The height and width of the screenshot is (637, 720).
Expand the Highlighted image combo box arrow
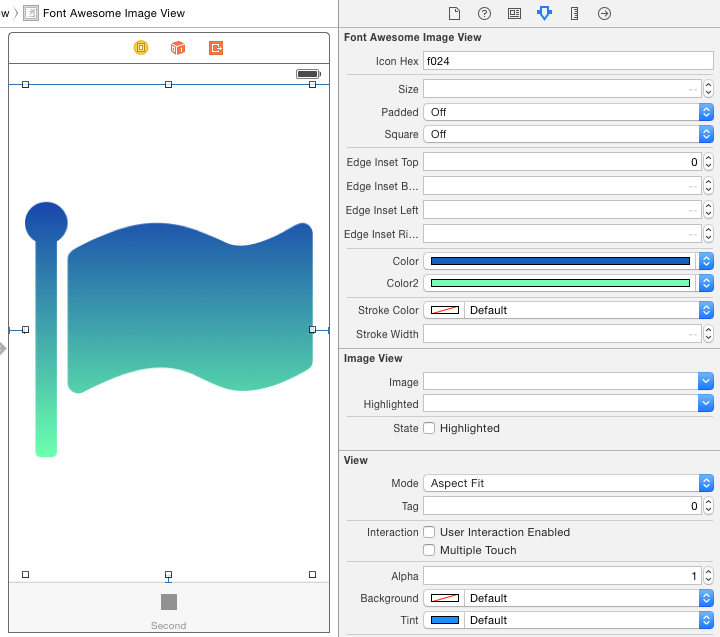click(706, 403)
